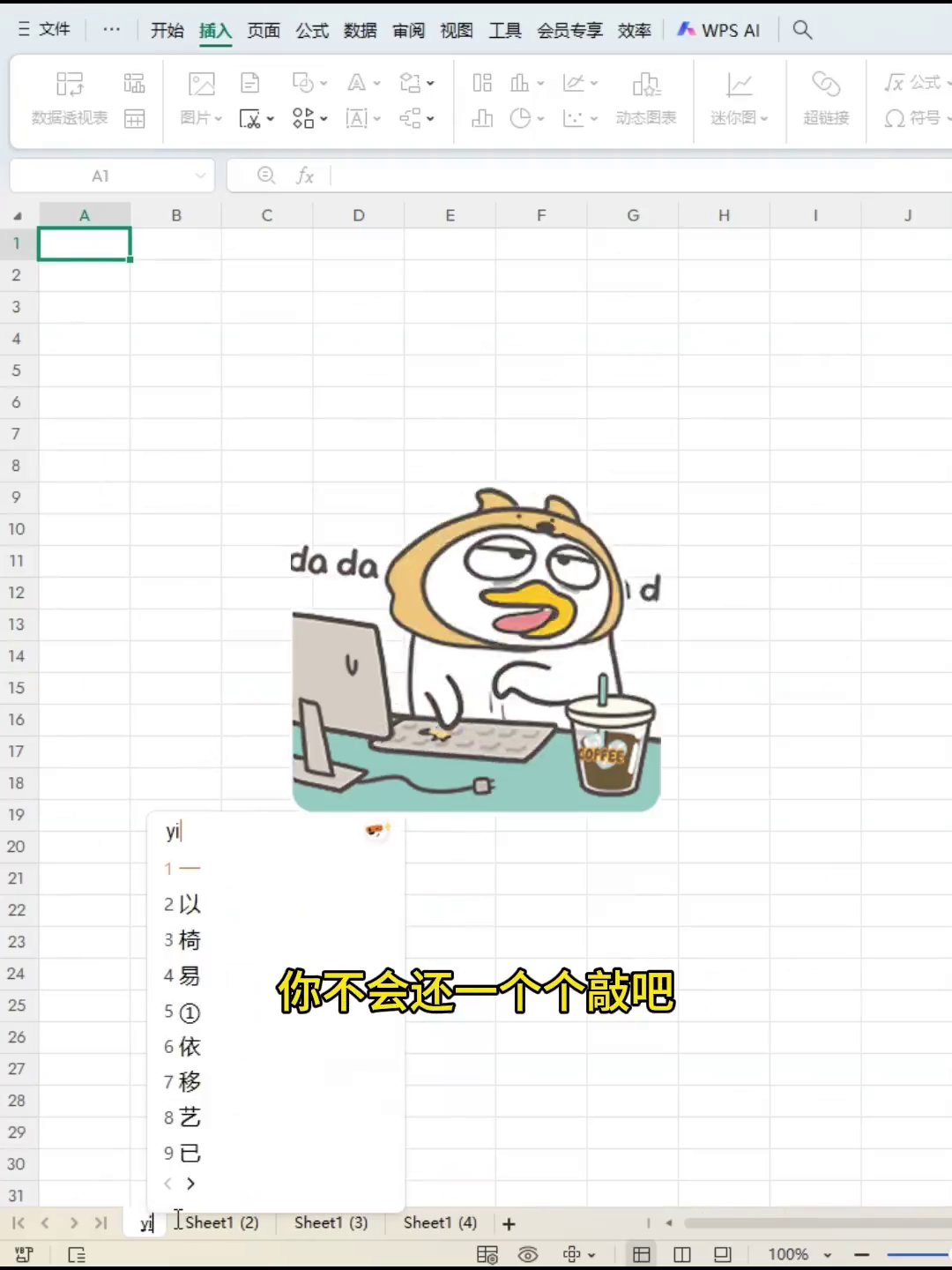Open the mind map dropdown
The height and width of the screenshot is (1270, 952).
coord(417,118)
